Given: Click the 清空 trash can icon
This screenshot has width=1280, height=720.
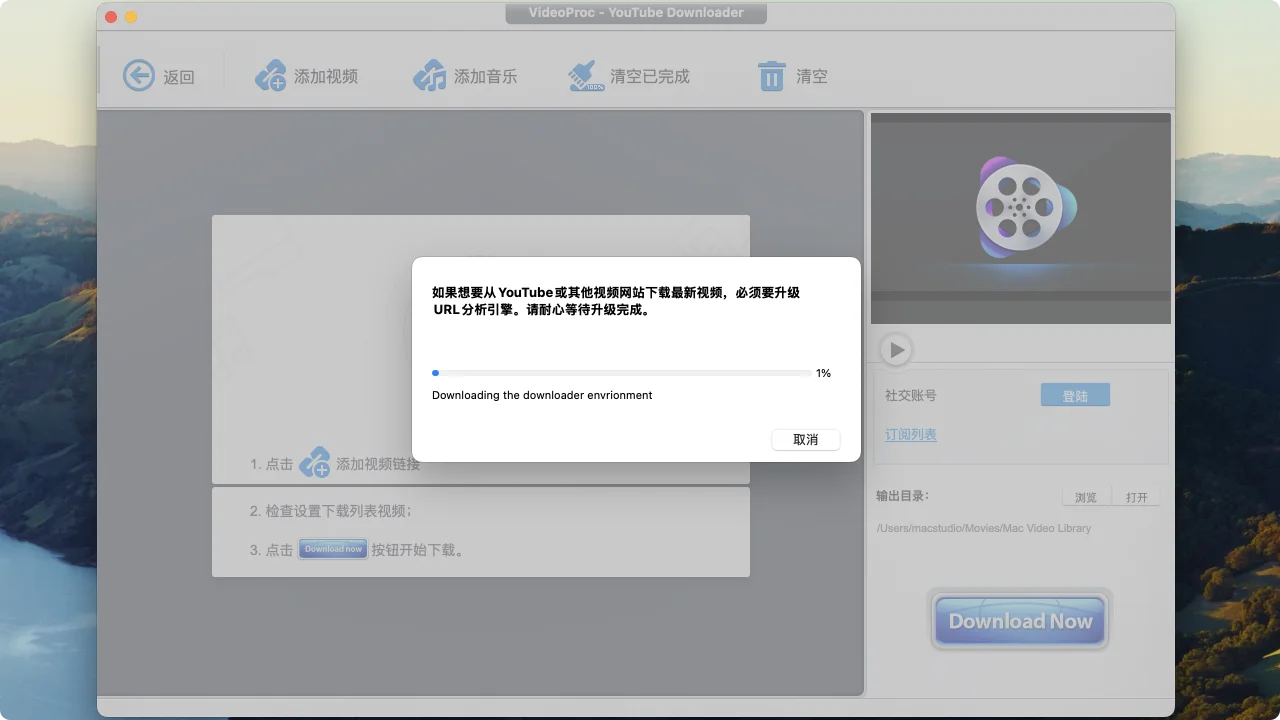Looking at the screenshot, I should [x=771, y=76].
